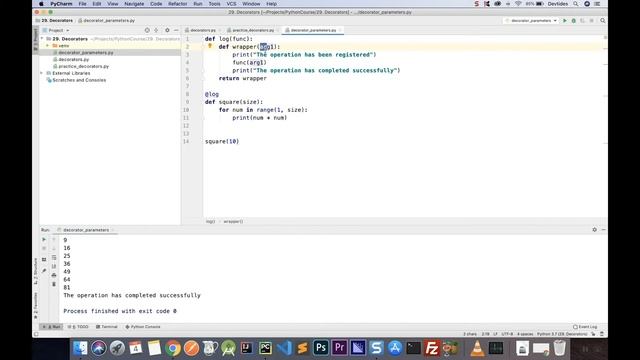The image size is (640, 360).
Task: Print Run console output with printer icon
Action: tap(54, 275)
